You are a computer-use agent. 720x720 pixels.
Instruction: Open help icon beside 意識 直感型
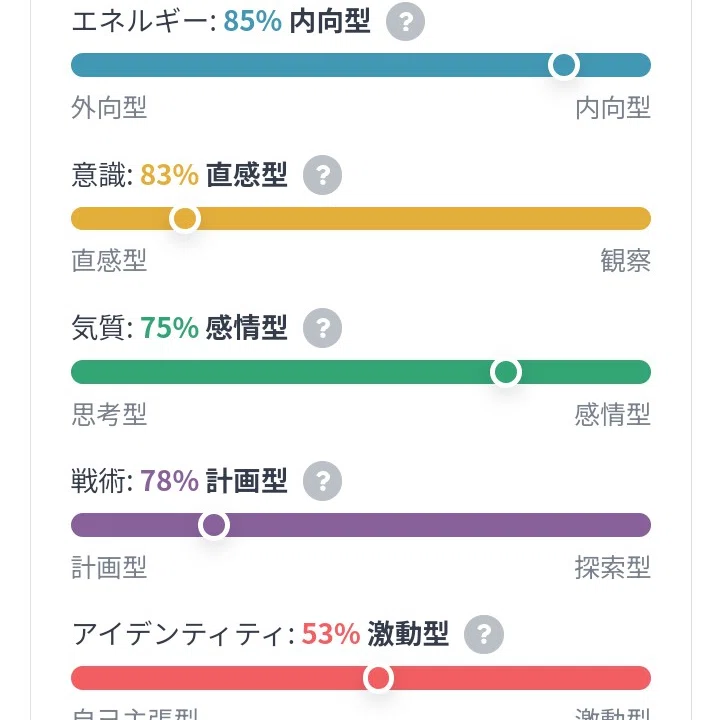pos(322,174)
